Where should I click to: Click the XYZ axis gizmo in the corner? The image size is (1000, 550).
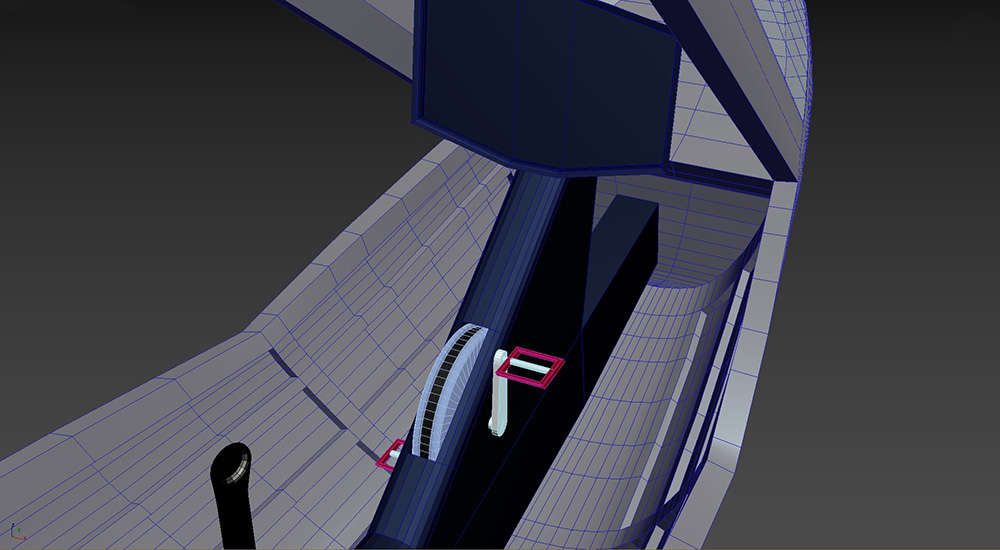click(x=16, y=530)
